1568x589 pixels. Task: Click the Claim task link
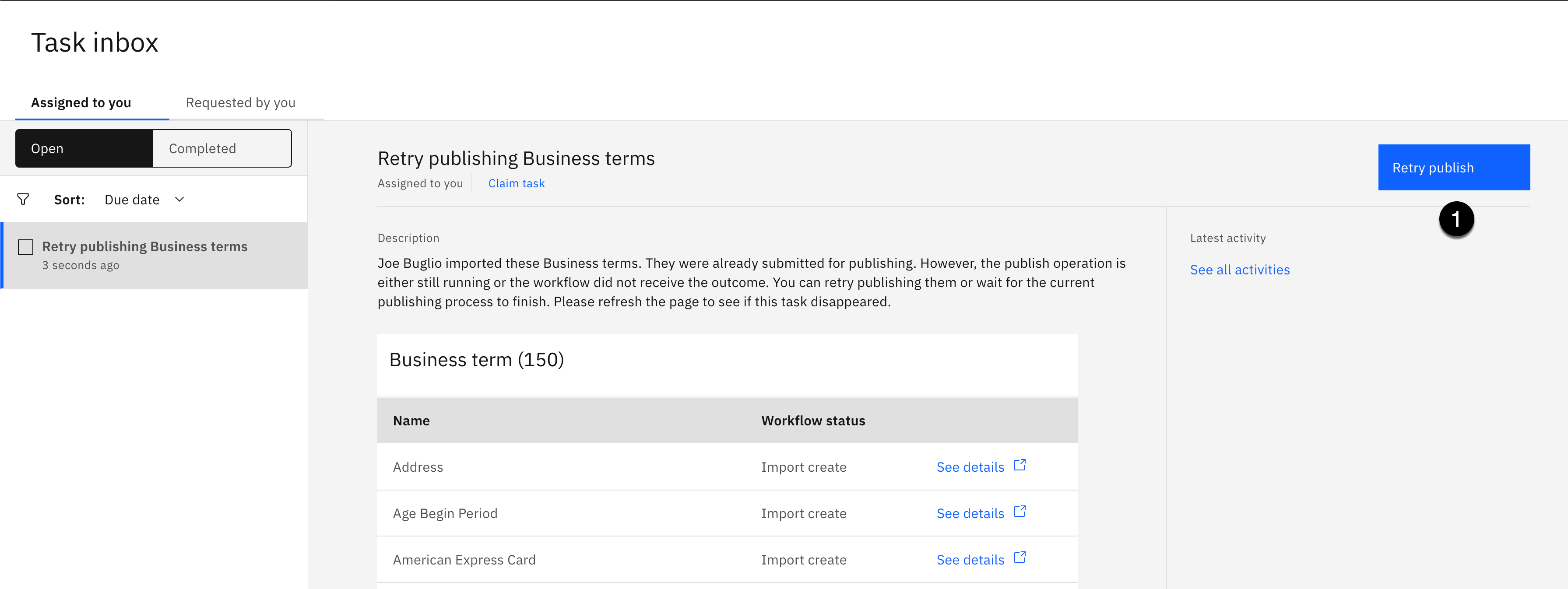(516, 183)
